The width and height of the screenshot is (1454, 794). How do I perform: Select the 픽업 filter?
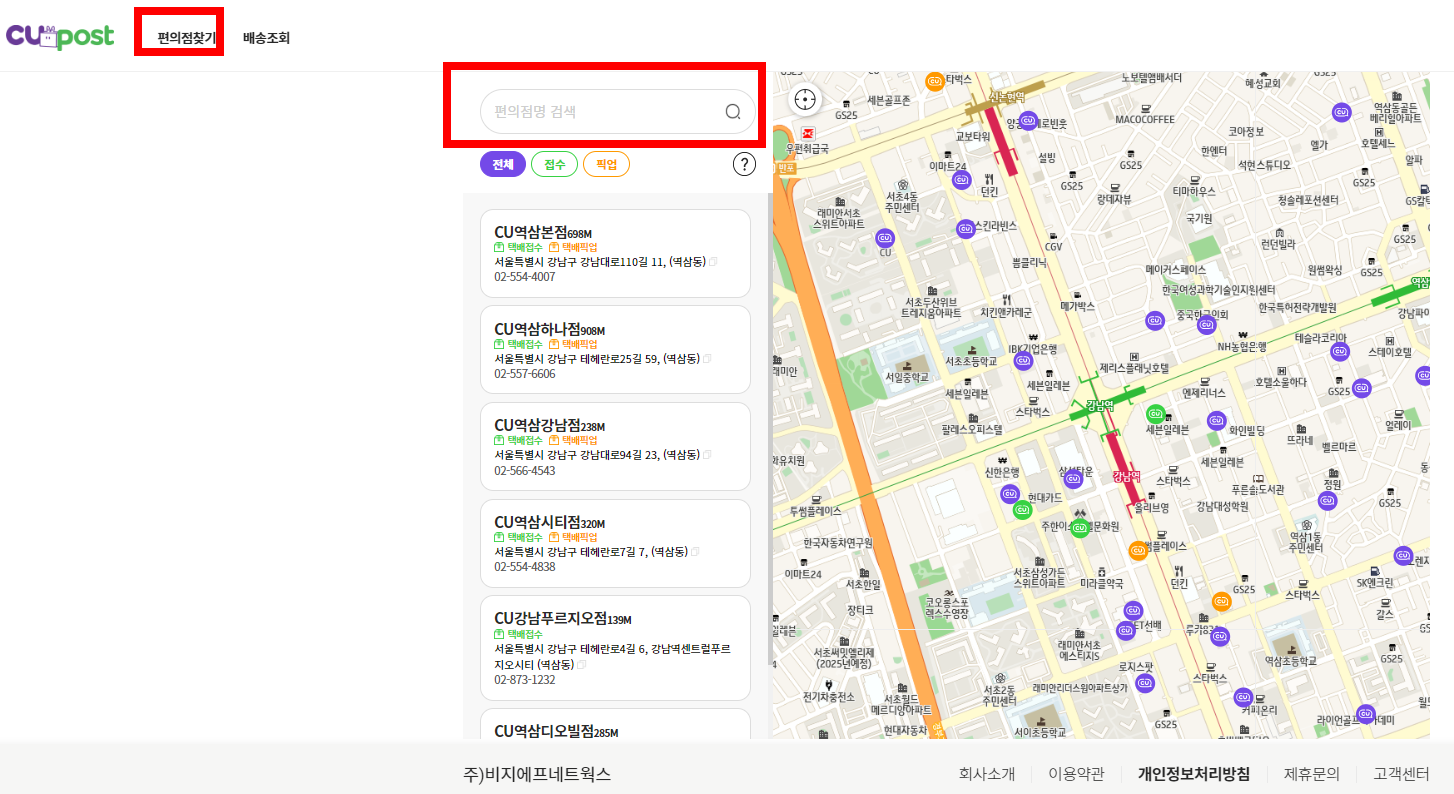click(x=607, y=165)
